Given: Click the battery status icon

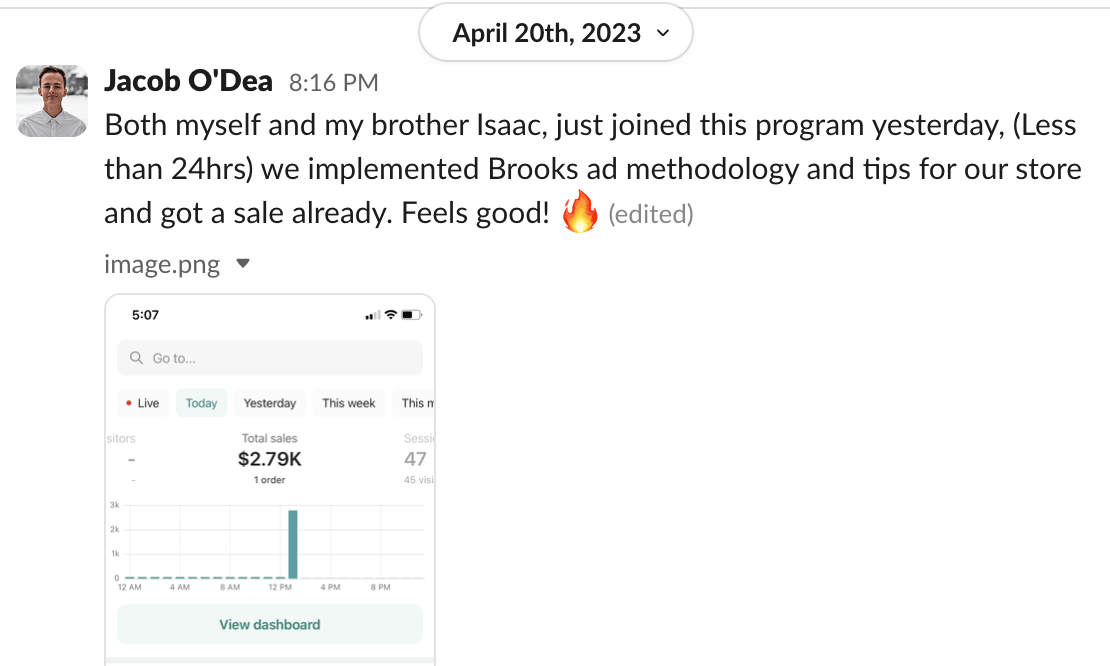Looking at the screenshot, I should pyautogui.click(x=410, y=315).
